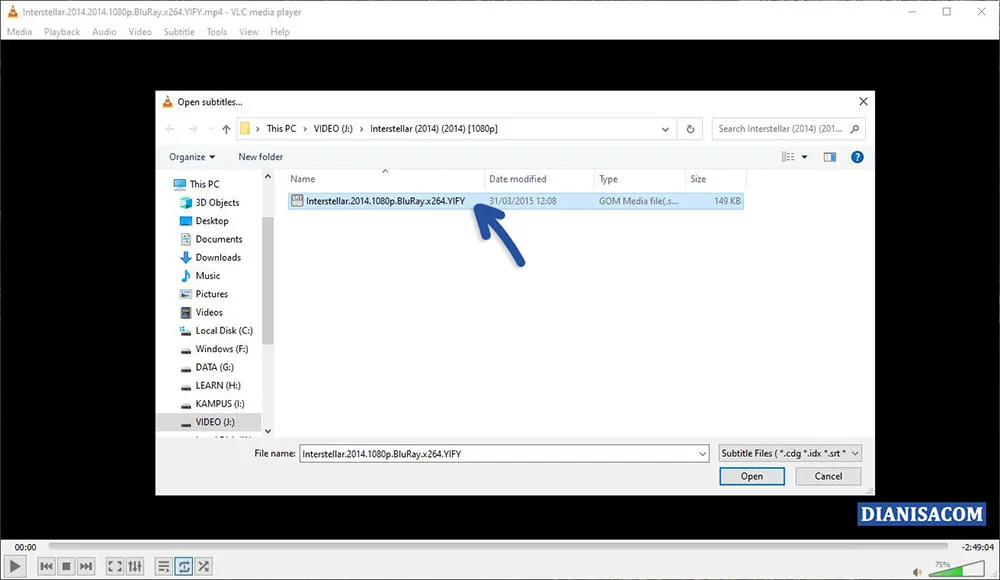Click the Refresh icon in the address bar
The width and height of the screenshot is (1000, 580).
(690, 128)
